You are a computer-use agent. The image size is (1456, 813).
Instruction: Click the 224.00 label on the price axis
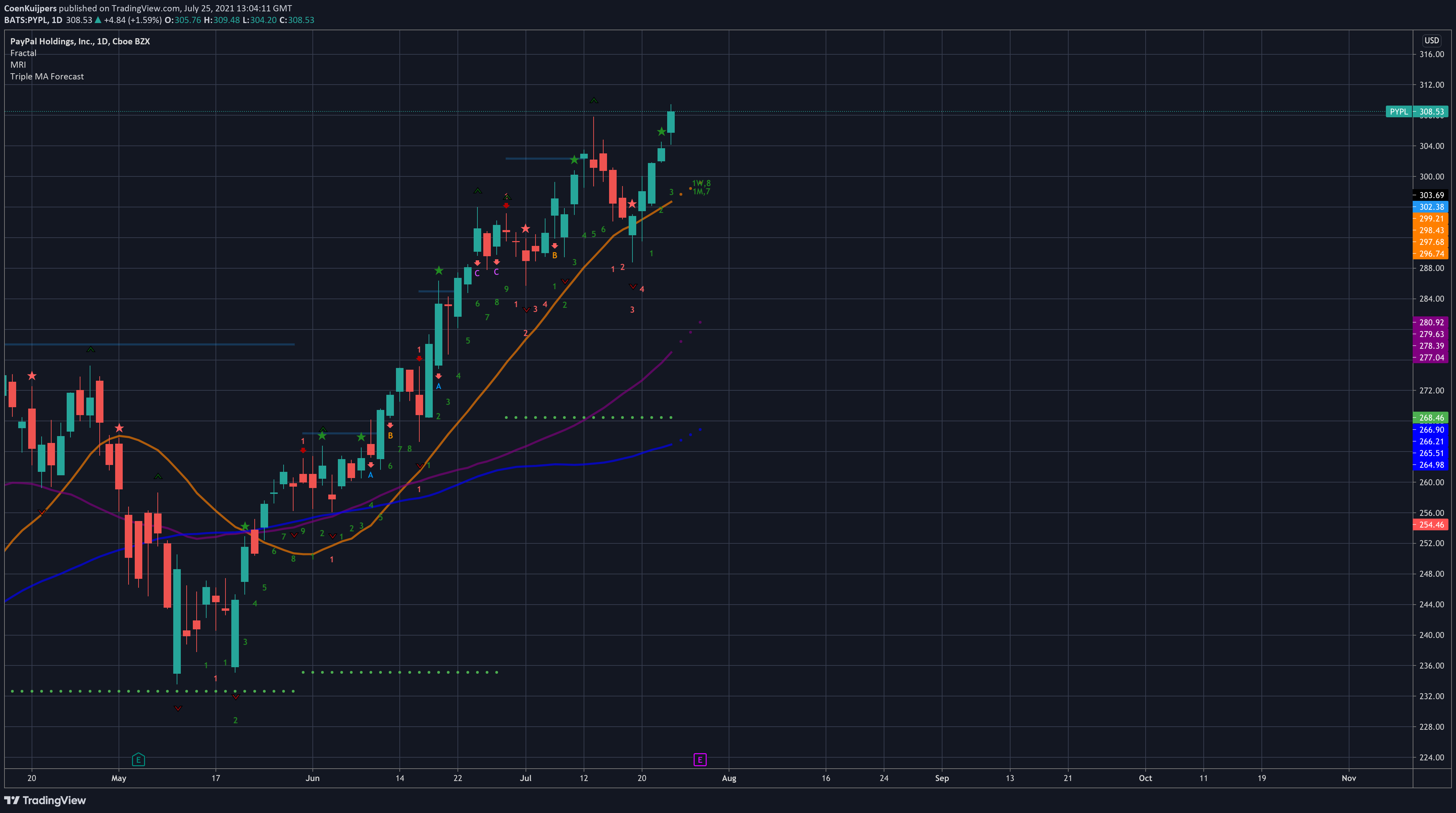[1432, 757]
